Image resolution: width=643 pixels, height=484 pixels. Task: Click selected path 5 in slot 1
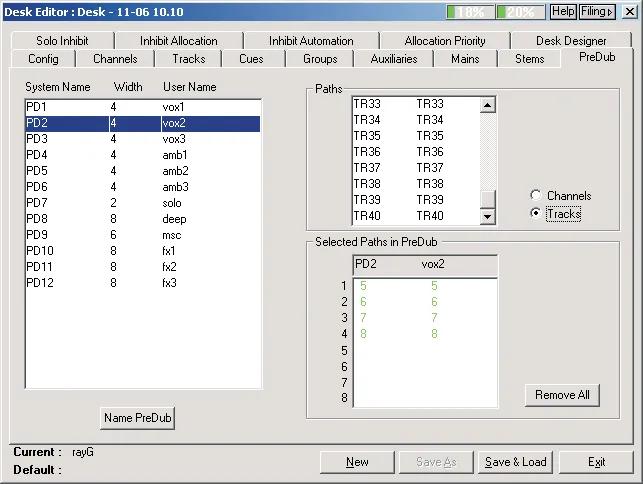pyautogui.click(x=425, y=285)
